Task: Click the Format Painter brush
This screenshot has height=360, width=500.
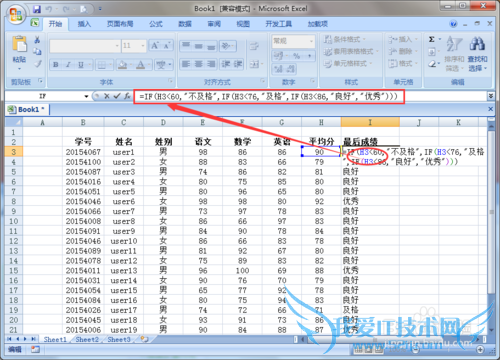Action: (37, 63)
